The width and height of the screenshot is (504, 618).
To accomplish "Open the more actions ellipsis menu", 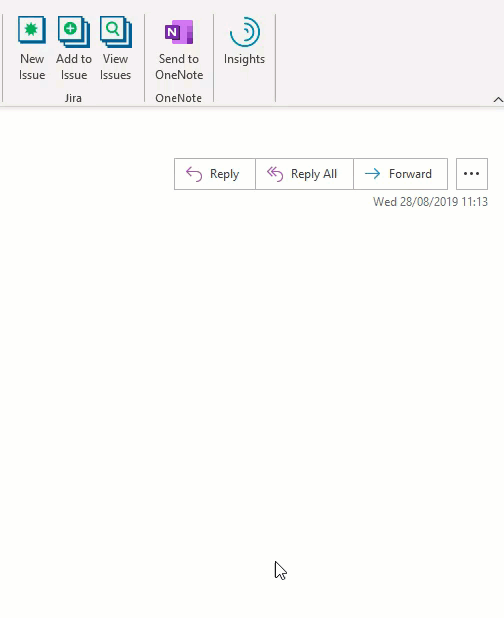I will pyautogui.click(x=472, y=174).
